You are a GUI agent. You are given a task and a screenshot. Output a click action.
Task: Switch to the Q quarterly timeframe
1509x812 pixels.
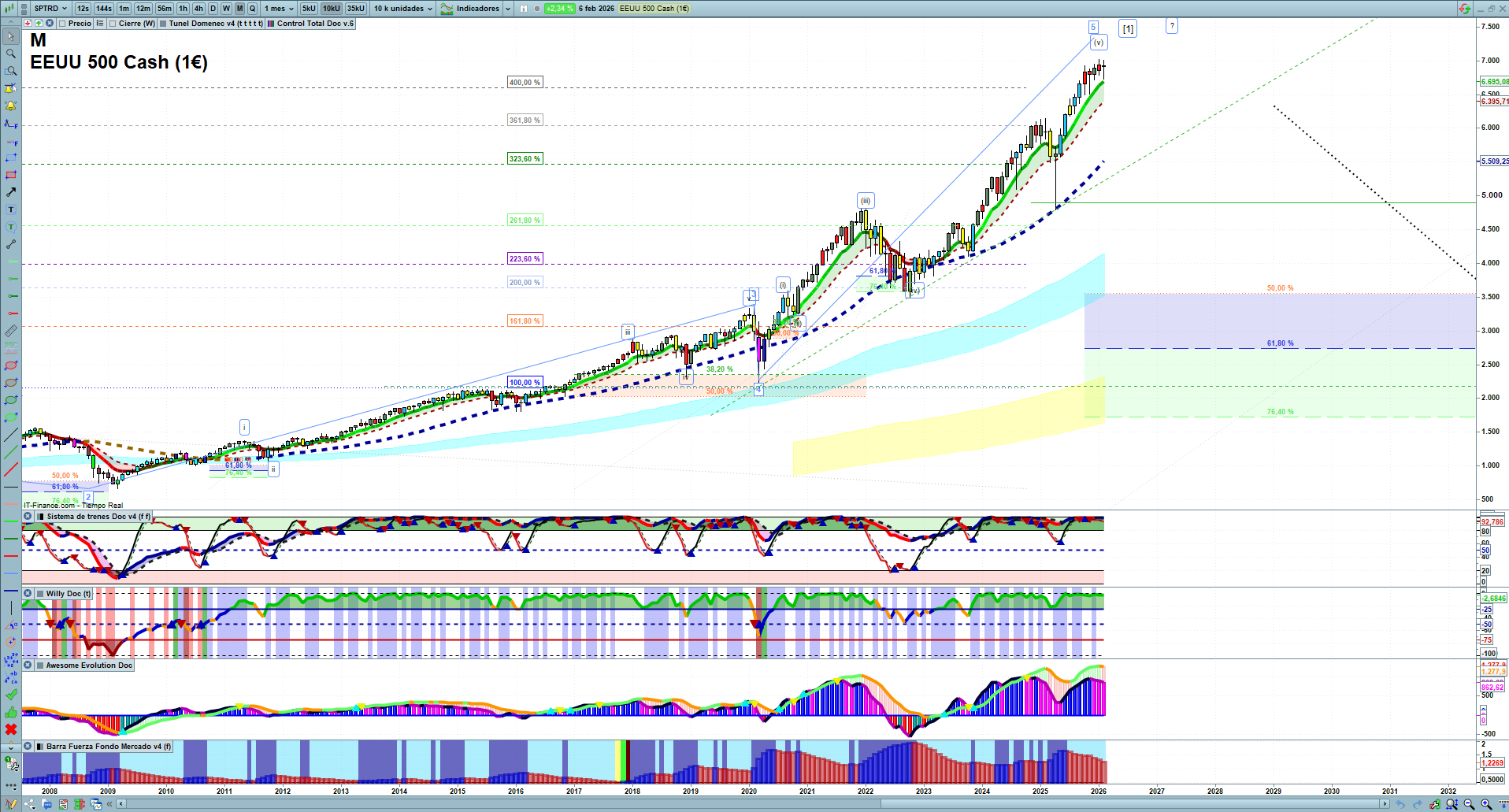pyautogui.click(x=253, y=9)
